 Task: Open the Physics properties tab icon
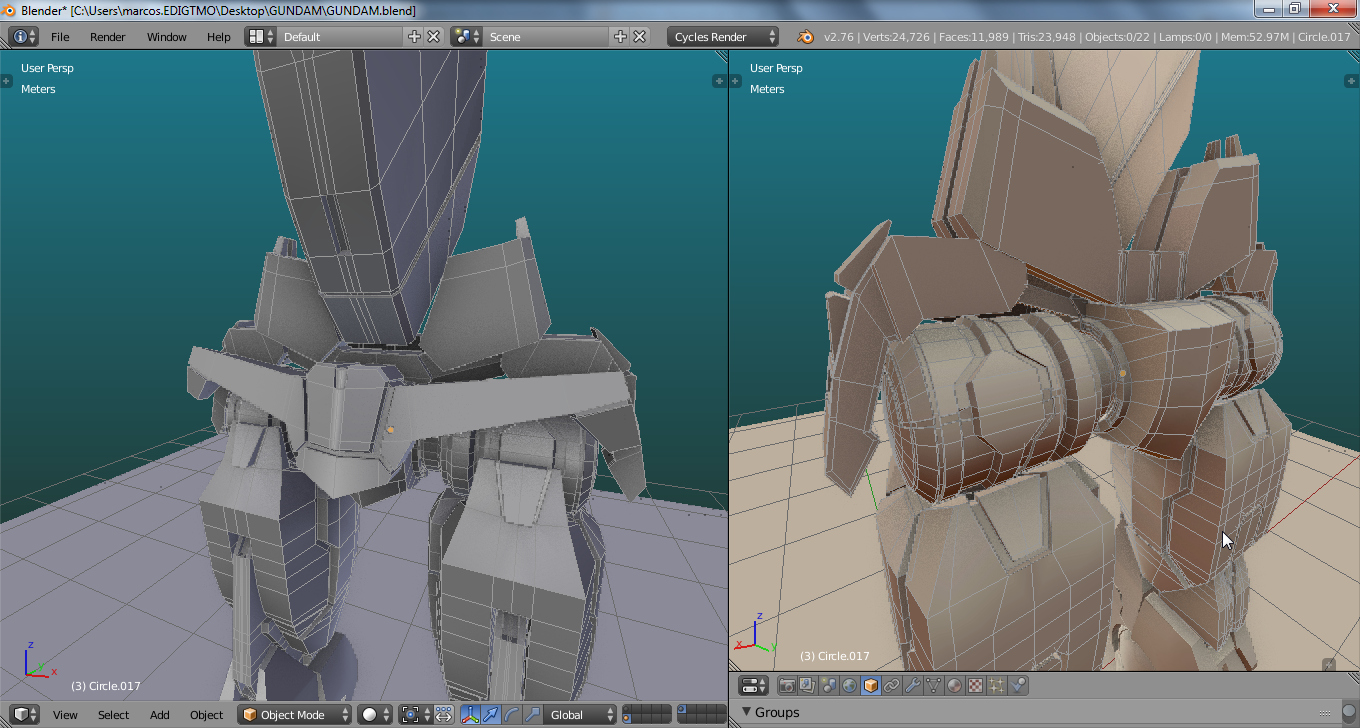pyautogui.click(x=1018, y=686)
